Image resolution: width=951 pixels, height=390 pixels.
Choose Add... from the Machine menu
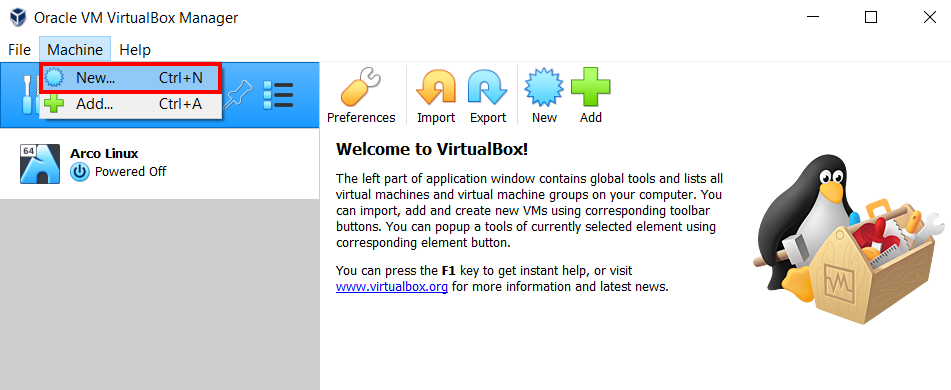tap(130, 104)
